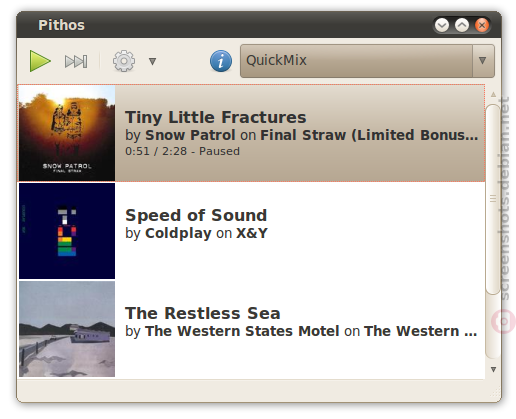Click the scrollbar down arrow

[x=494, y=369]
